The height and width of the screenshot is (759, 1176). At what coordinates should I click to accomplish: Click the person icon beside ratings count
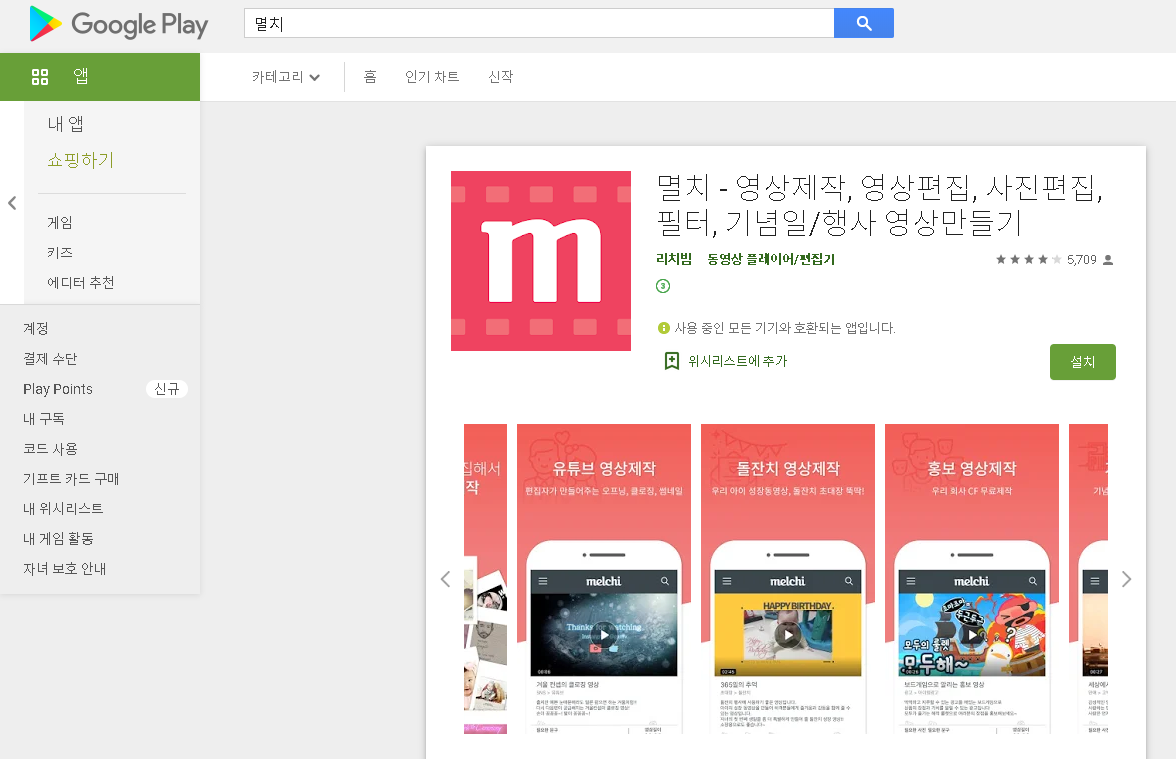1108,260
